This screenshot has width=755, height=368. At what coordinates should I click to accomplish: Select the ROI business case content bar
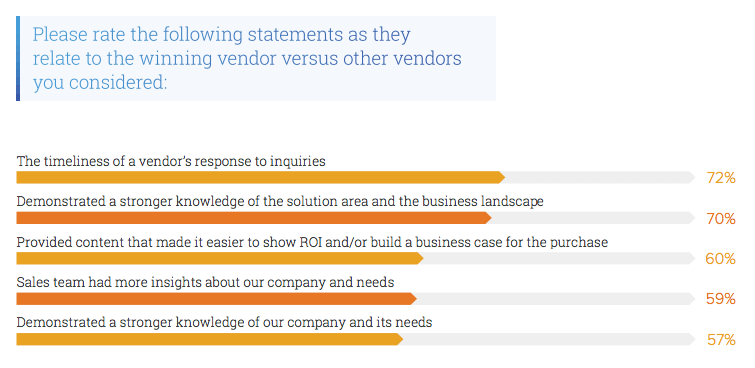[x=220, y=259]
